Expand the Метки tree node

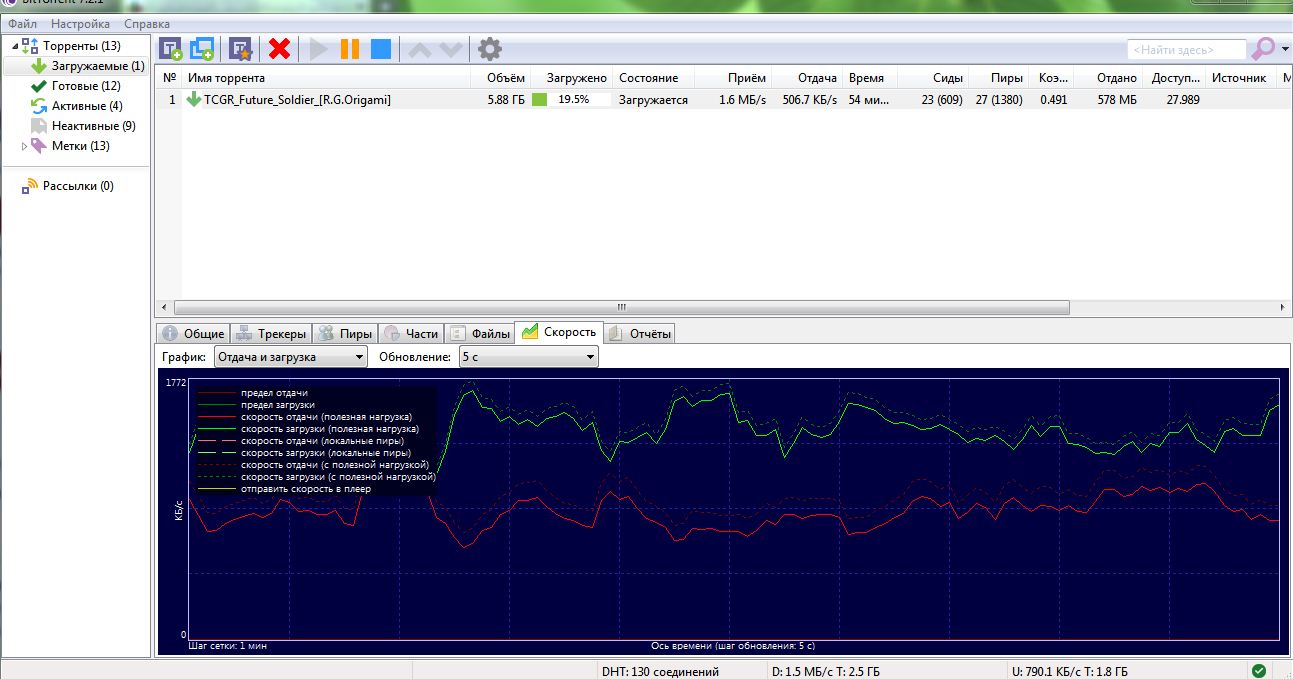[x=25, y=146]
